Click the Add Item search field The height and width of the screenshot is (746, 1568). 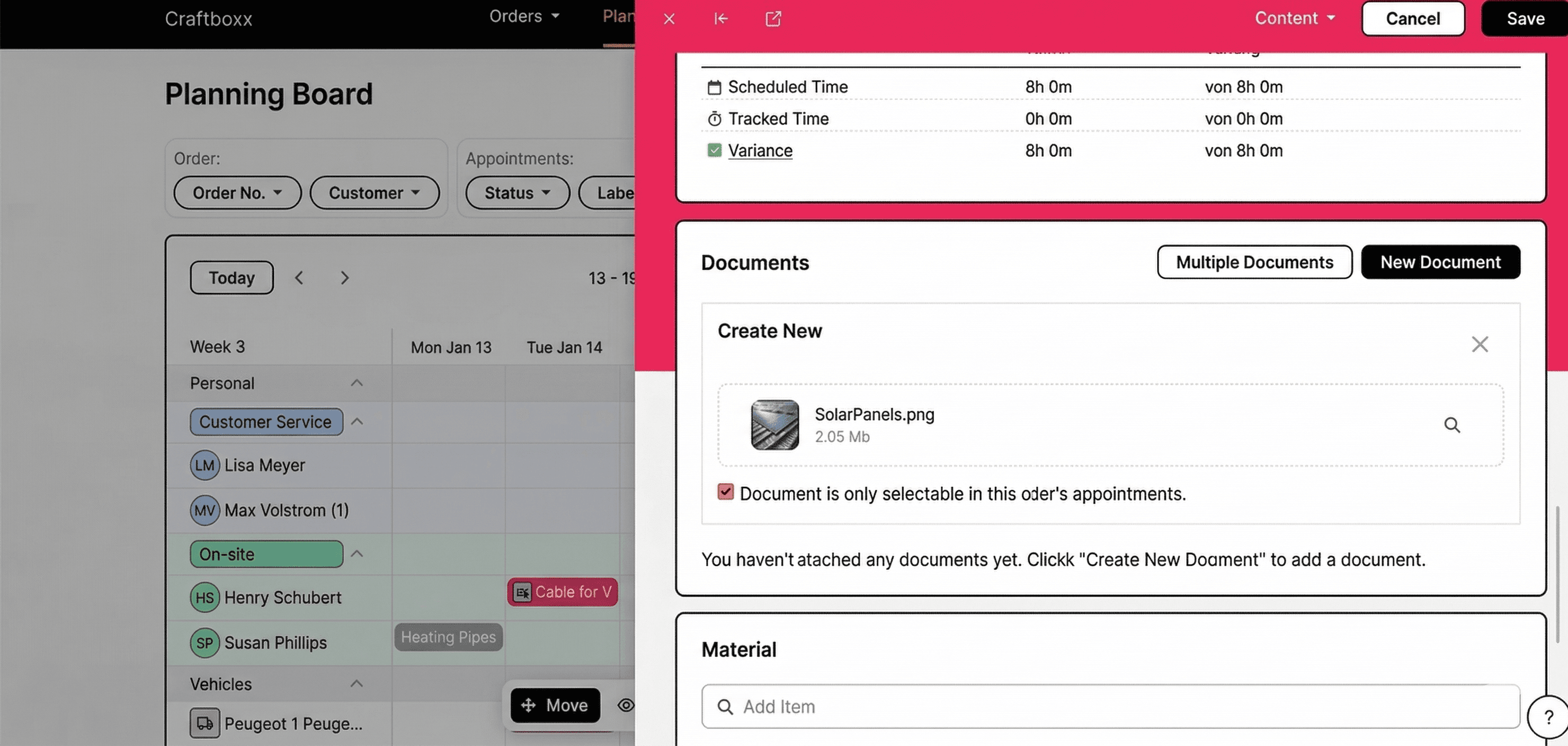1110,706
